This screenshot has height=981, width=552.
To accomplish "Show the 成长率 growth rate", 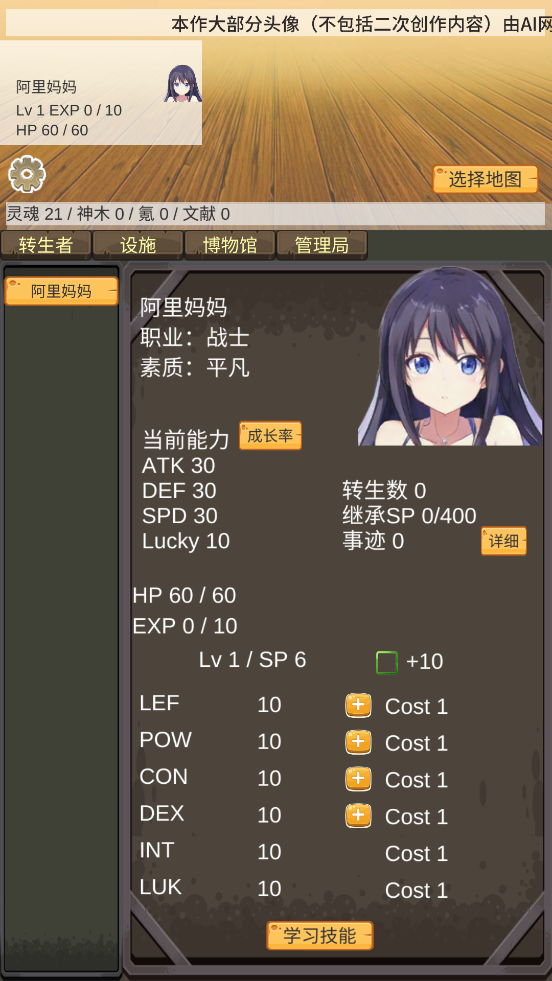I will click(270, 435).
